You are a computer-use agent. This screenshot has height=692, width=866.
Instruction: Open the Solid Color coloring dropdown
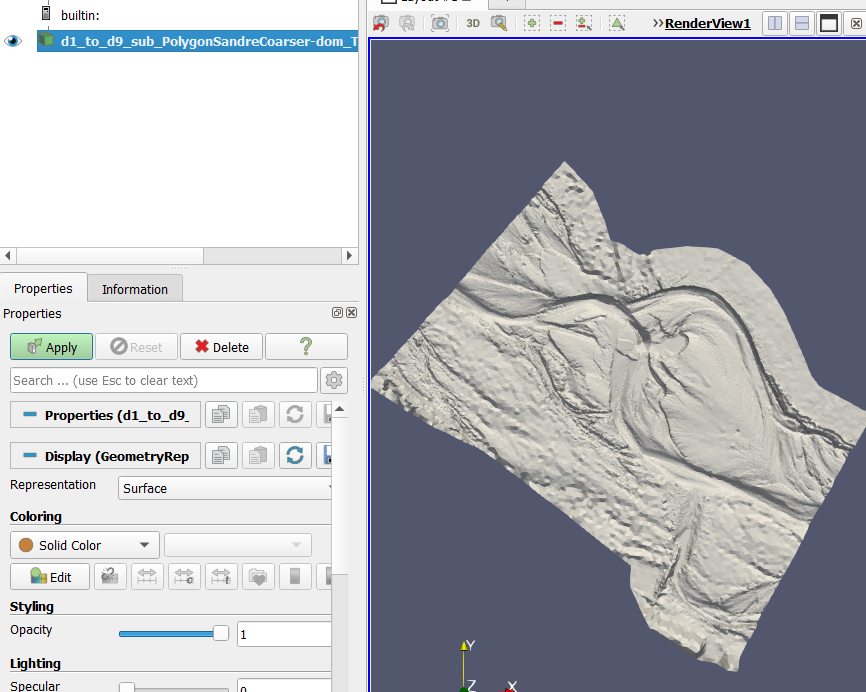point(84,545)
